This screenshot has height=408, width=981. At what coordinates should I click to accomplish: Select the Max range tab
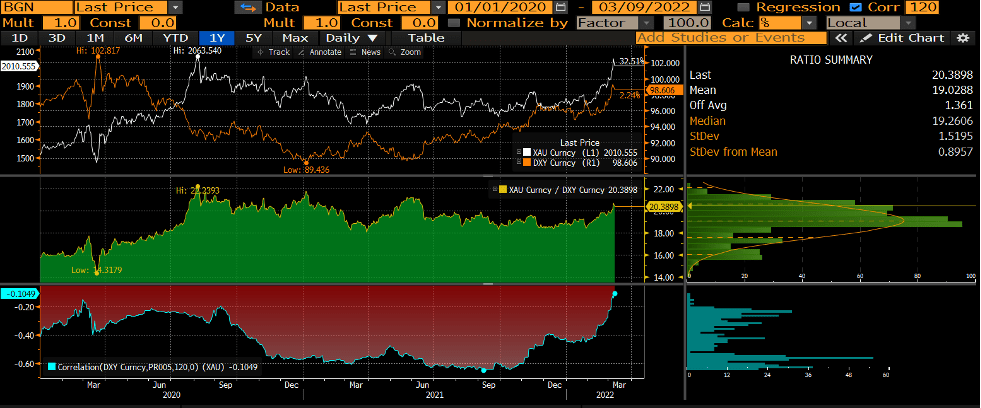point(295,38)
